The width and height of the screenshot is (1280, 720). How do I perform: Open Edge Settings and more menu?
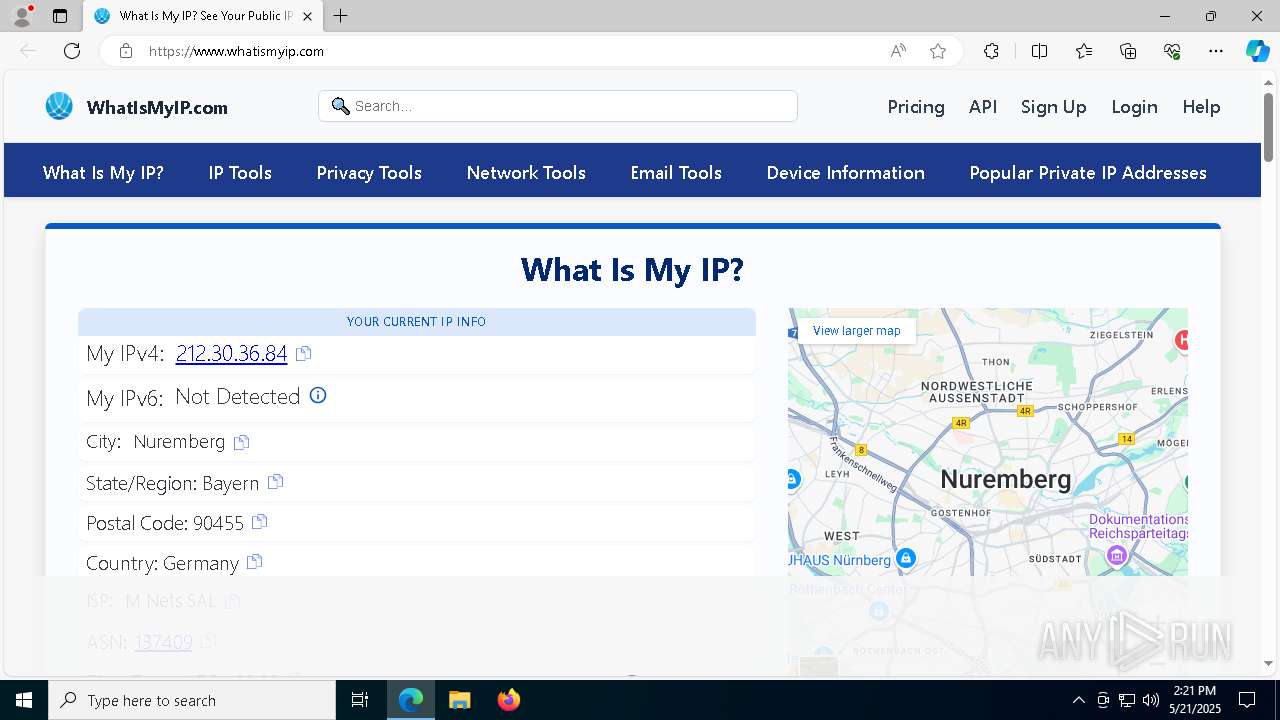click(x=1216, y=51)
